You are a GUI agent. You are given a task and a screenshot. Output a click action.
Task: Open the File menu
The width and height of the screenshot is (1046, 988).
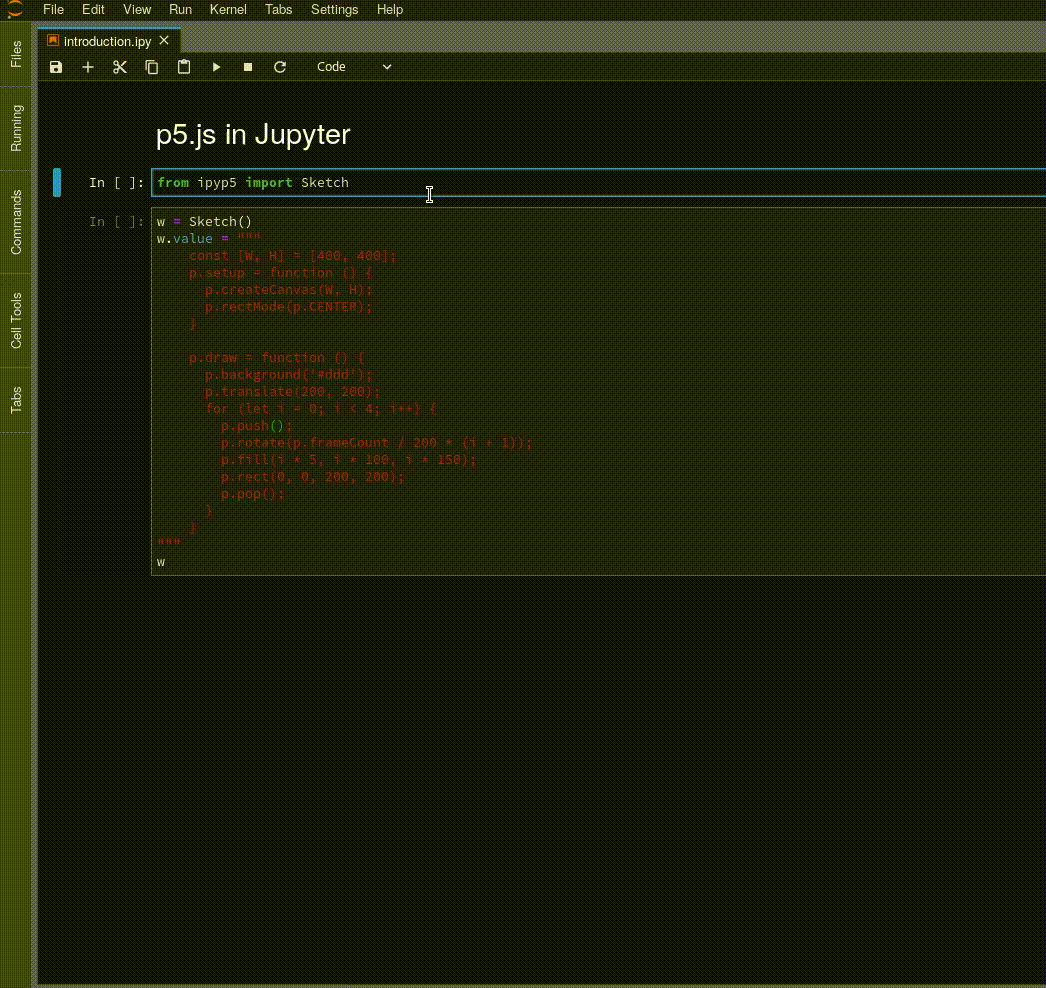pos(53,9)
